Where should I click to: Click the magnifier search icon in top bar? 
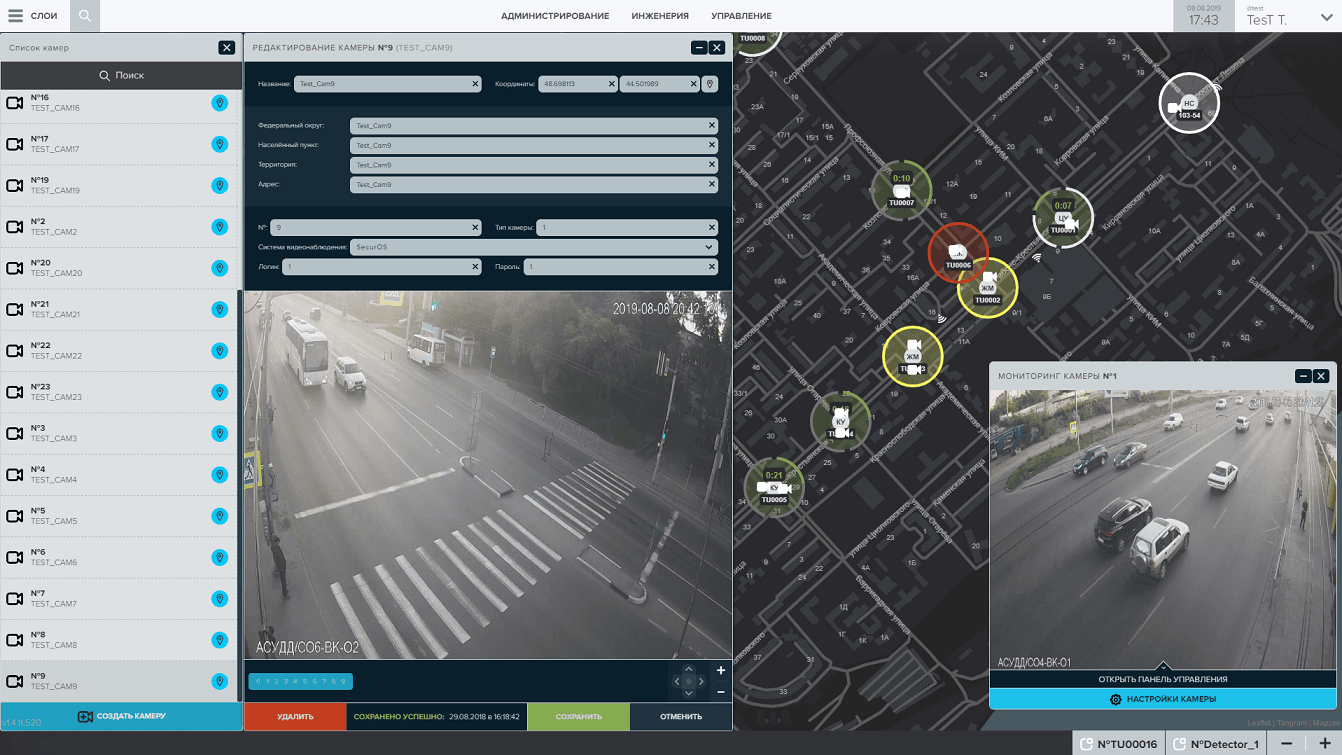(85, 16)
